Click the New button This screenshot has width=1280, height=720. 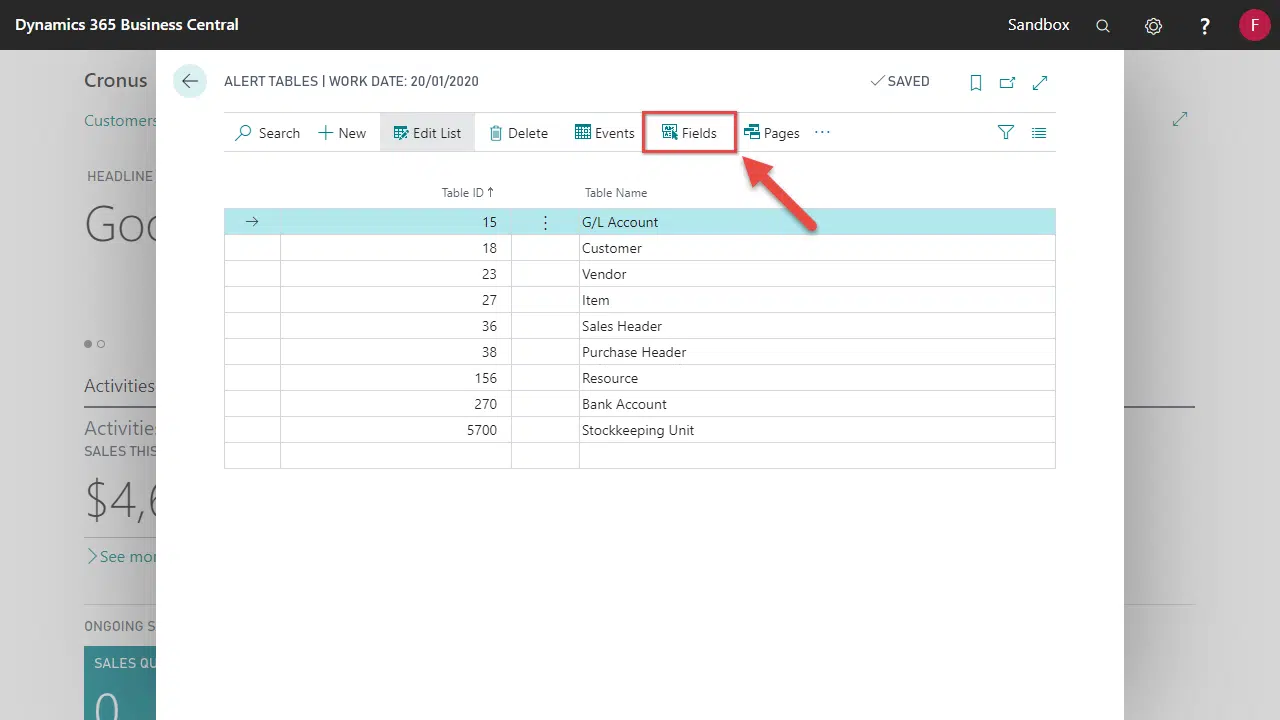(x=342, y=133)
